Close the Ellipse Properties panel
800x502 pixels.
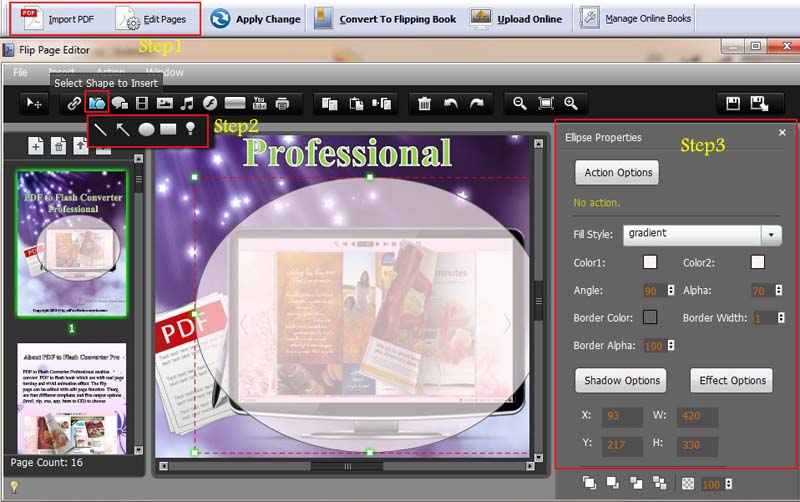tap(782, 133)
